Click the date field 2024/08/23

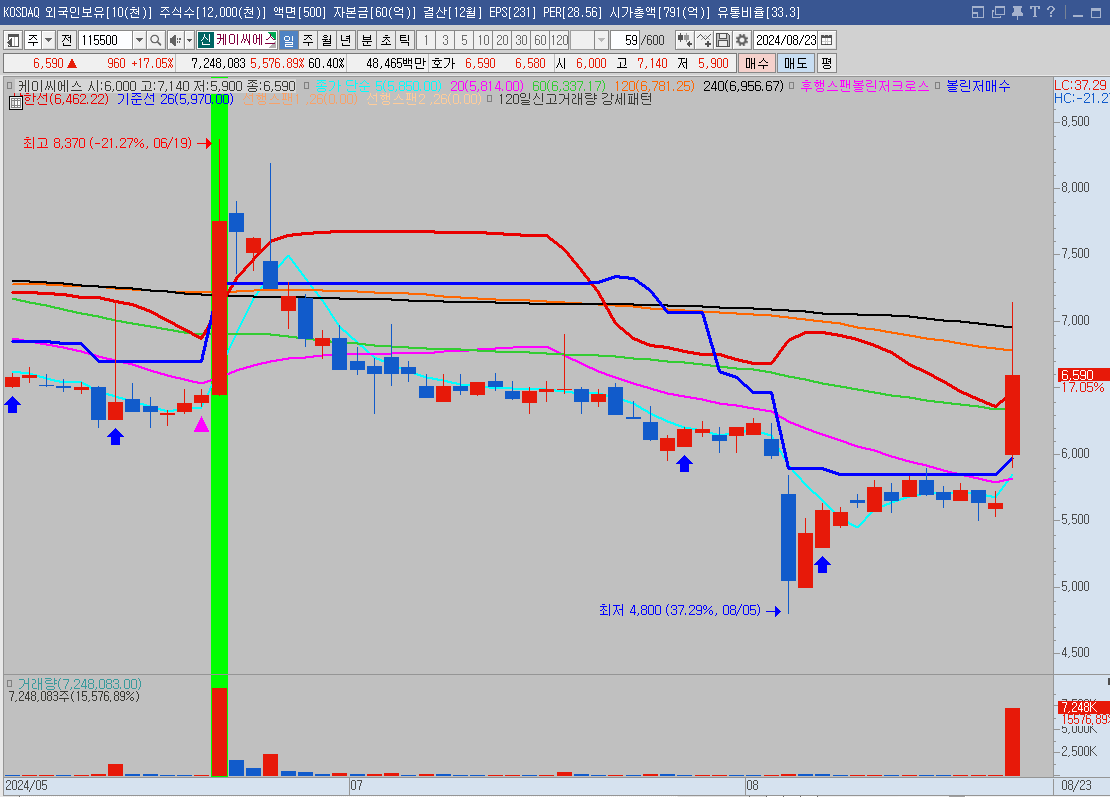pyautogui.click(x=786, y=40)
